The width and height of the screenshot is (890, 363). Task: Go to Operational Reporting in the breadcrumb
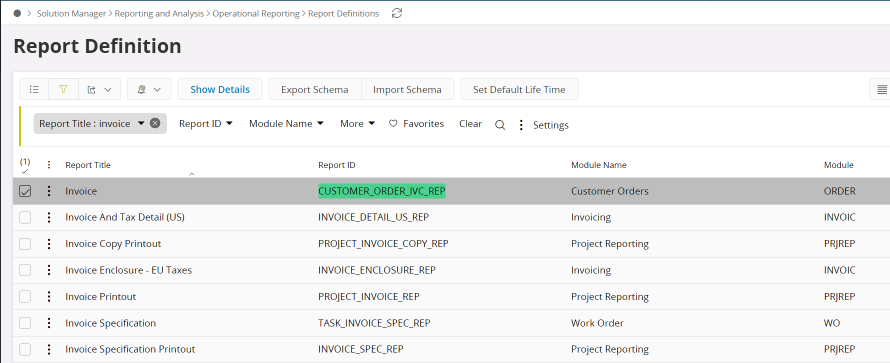255,14
